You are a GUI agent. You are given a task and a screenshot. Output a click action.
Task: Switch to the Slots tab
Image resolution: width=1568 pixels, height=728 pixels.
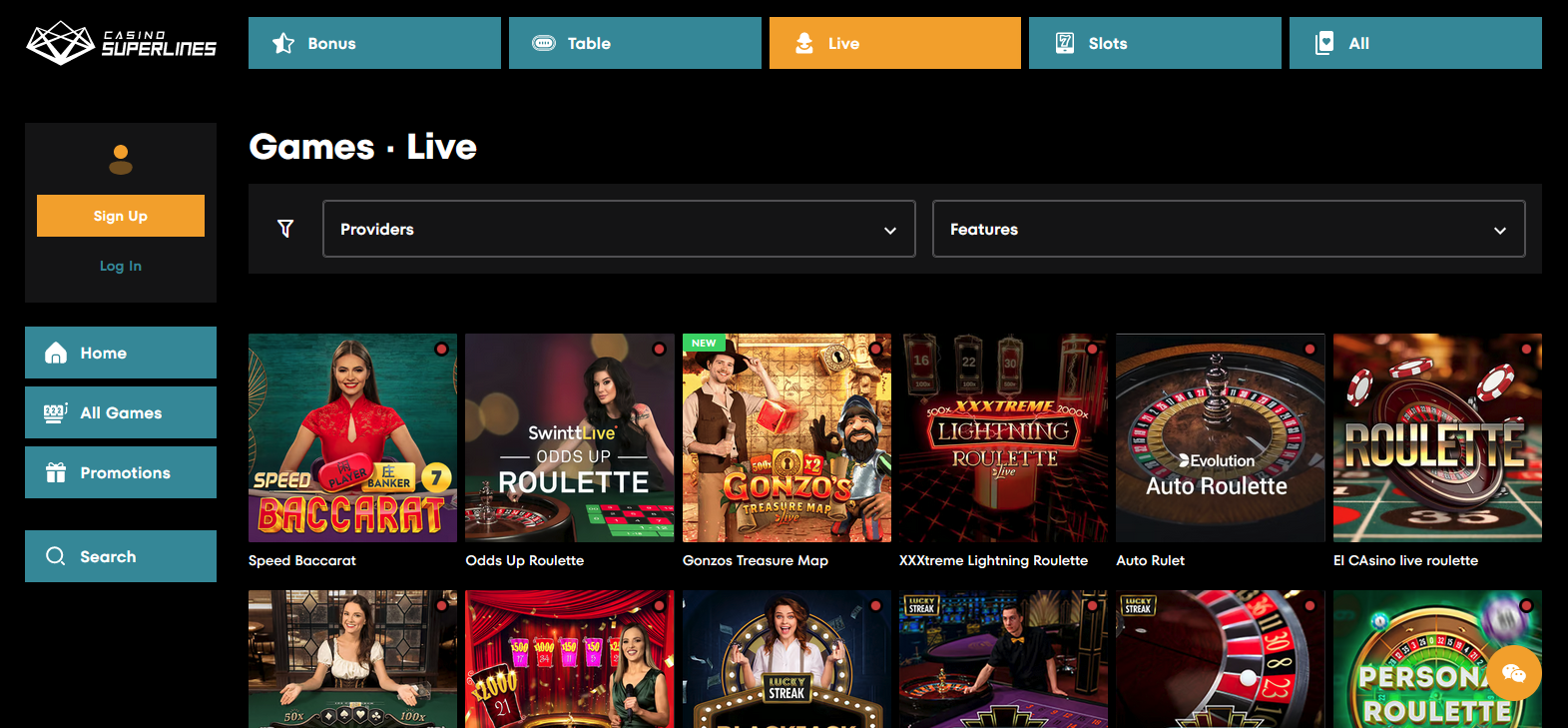(1155, 43)
